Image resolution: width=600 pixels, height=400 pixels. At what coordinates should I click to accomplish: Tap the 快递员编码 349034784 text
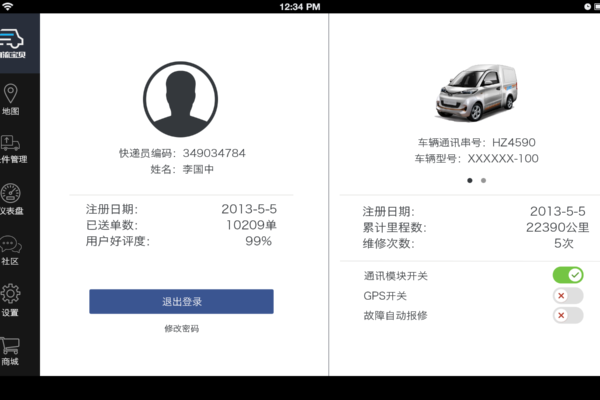click(181, 153)
